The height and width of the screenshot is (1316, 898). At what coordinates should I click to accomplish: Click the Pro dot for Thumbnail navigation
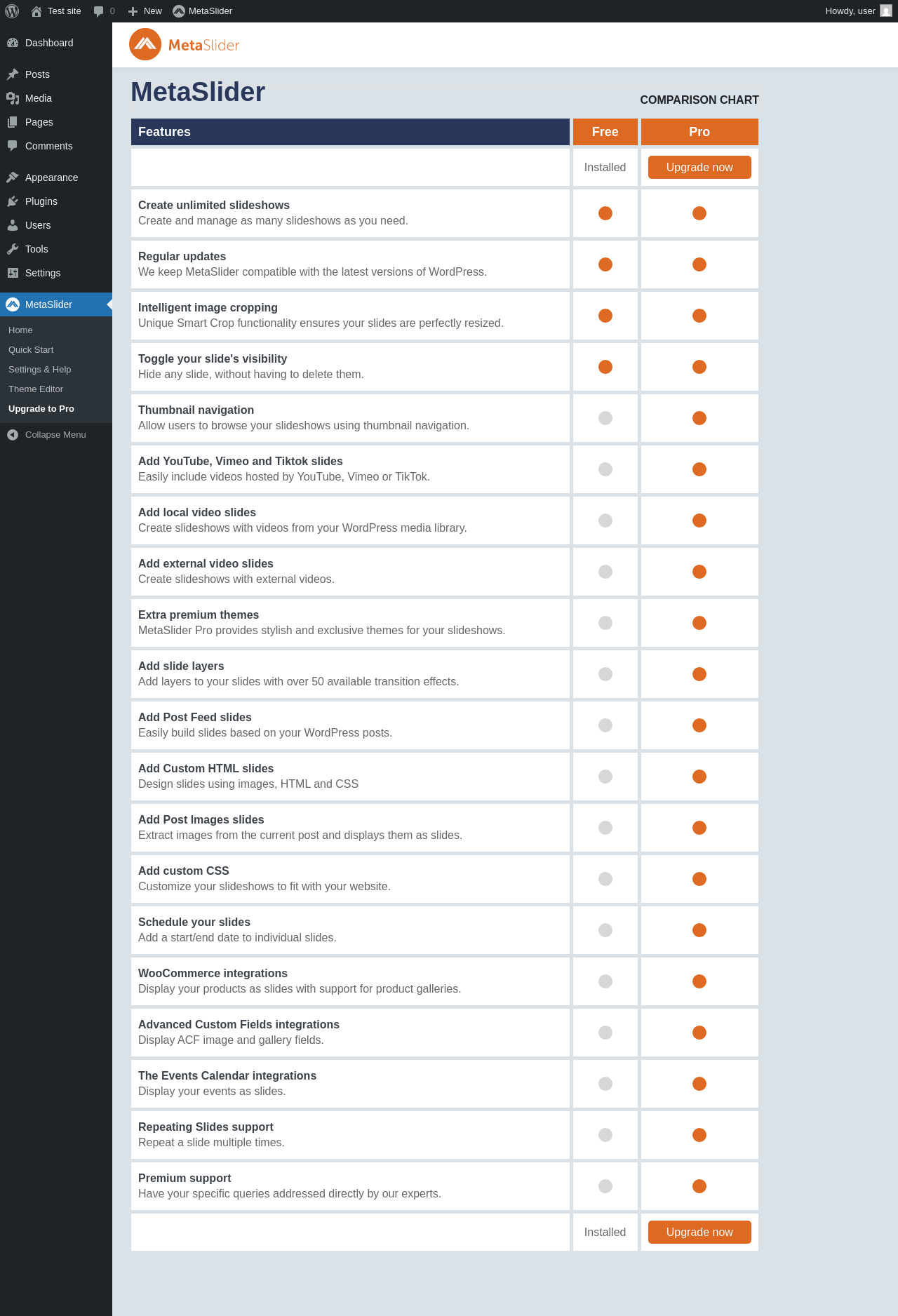(x=699, y=418)
